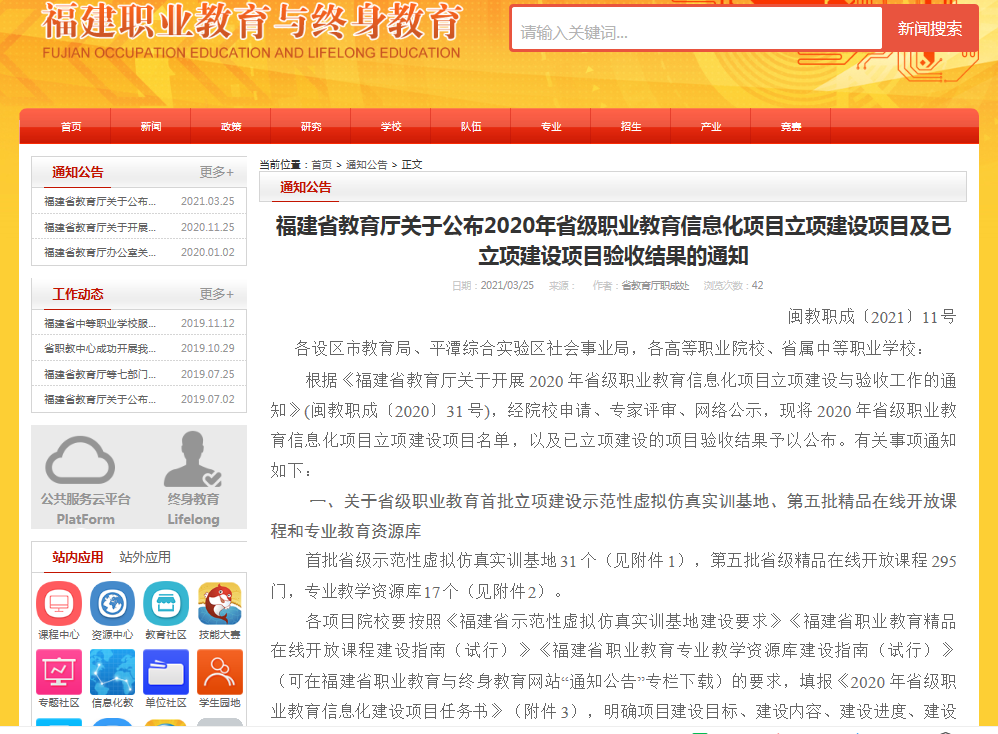The height and width of the screenshot is (734, 998).
Task: Open the 单位社区 folder icon
Action: [166, 672]
